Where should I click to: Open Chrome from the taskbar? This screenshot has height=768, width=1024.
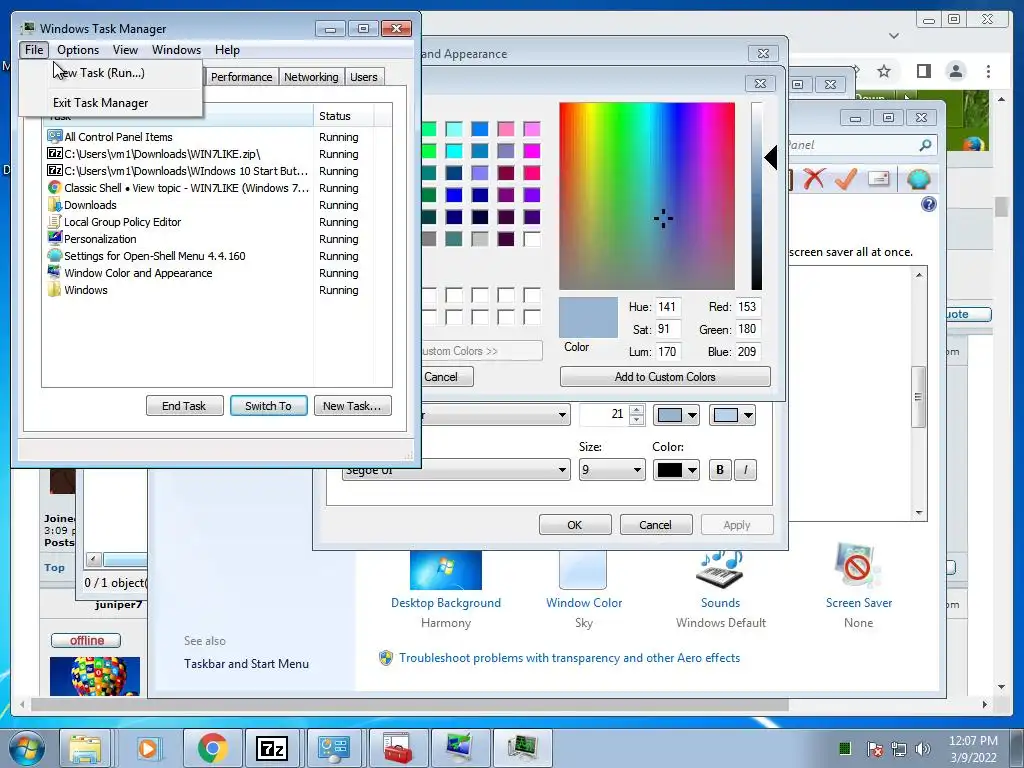point(212,748)
